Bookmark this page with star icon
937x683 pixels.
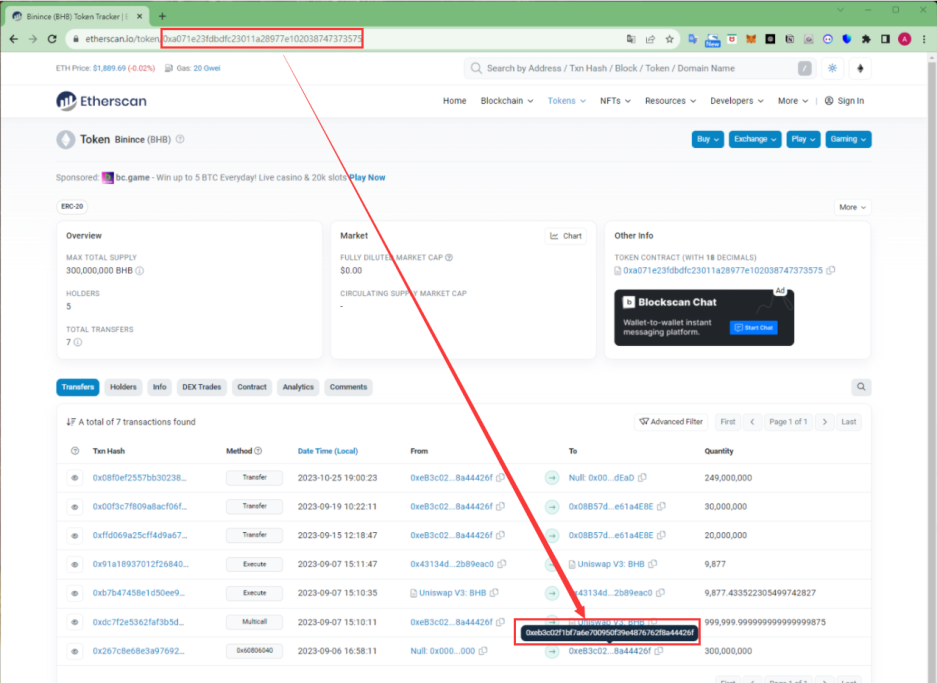coord(669,39)
